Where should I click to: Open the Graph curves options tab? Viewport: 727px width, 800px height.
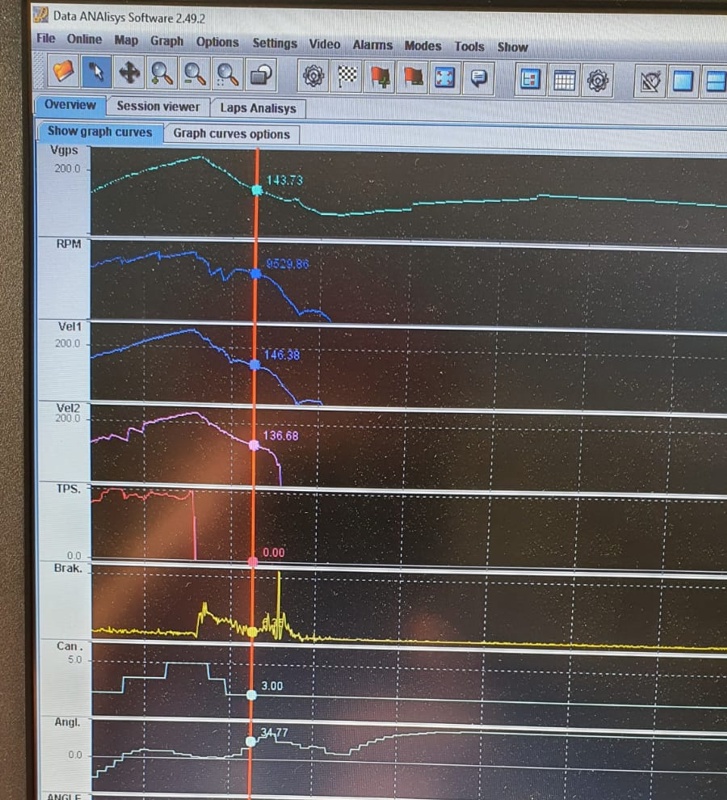point(231,134)
